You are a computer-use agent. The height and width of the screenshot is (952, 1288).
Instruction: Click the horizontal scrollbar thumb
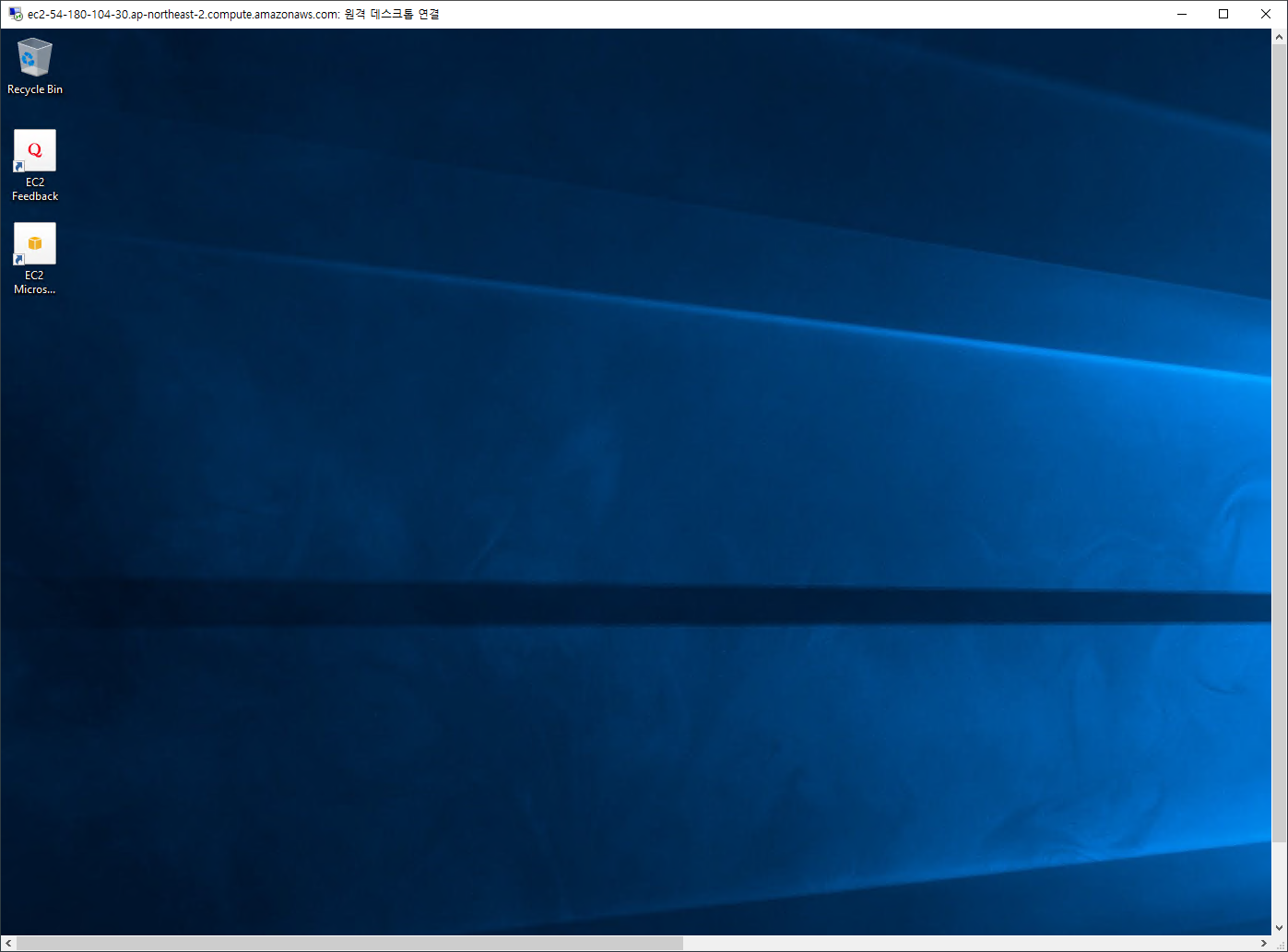pos(349,943)
